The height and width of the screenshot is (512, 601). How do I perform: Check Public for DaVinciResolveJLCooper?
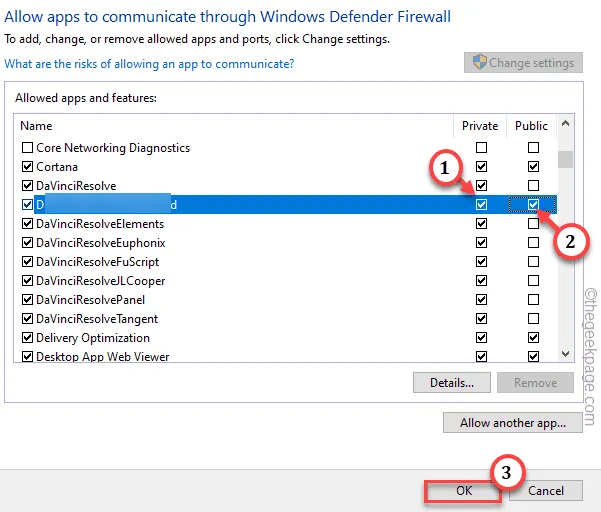pyautogui.click(x=533, y=281)
